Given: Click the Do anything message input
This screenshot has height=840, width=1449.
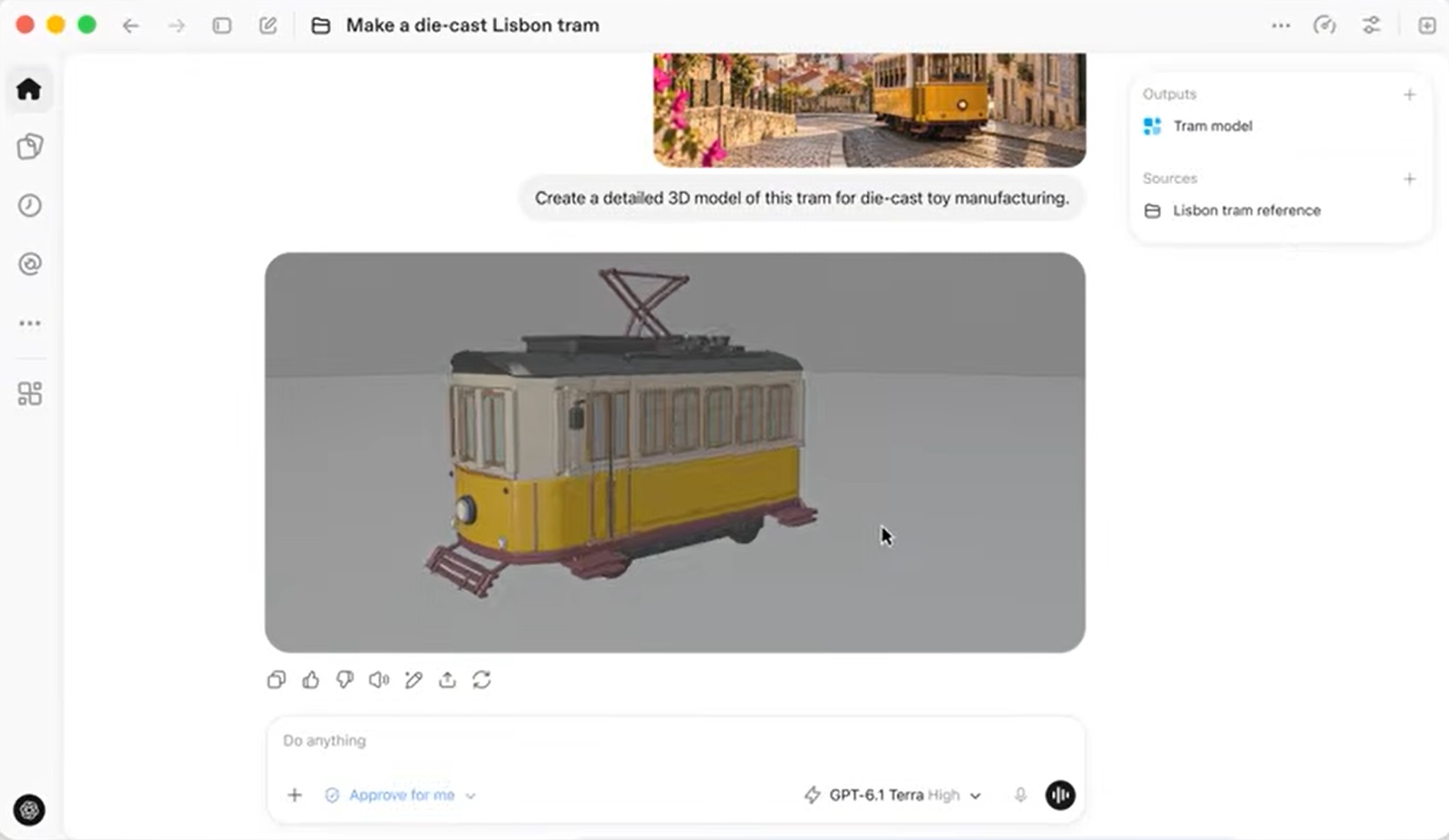Looking at the screenshot, I should click(x=675, y=741).
